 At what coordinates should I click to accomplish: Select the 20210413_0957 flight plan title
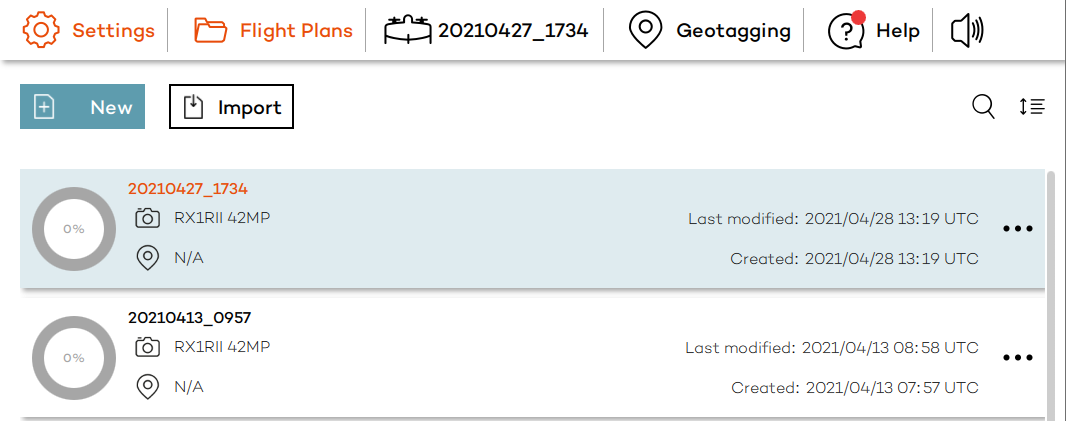click(189, 318)
